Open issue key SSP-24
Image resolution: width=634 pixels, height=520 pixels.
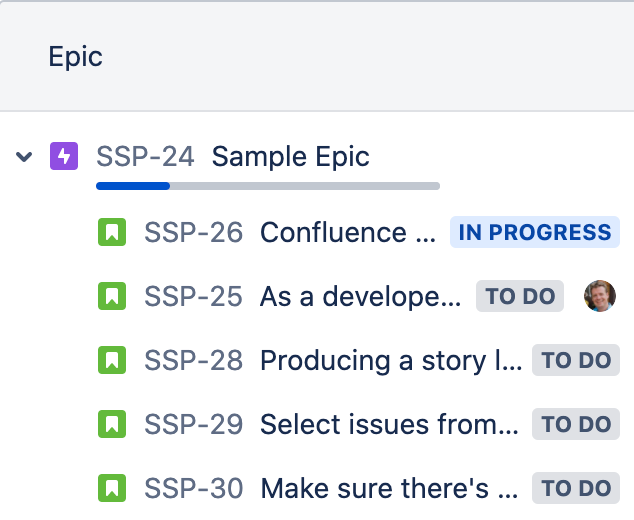[x=145, y=156]
